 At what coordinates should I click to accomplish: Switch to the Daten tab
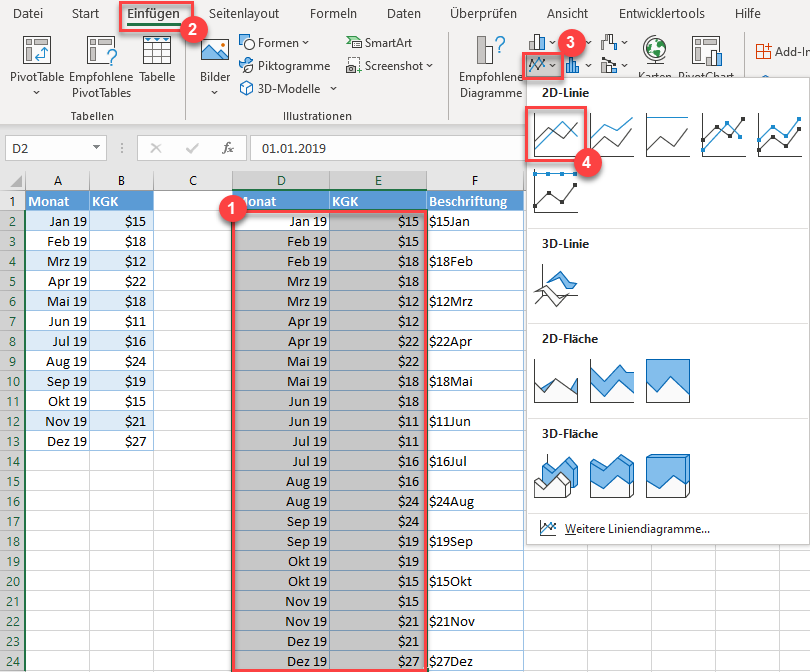coord(403,13)
